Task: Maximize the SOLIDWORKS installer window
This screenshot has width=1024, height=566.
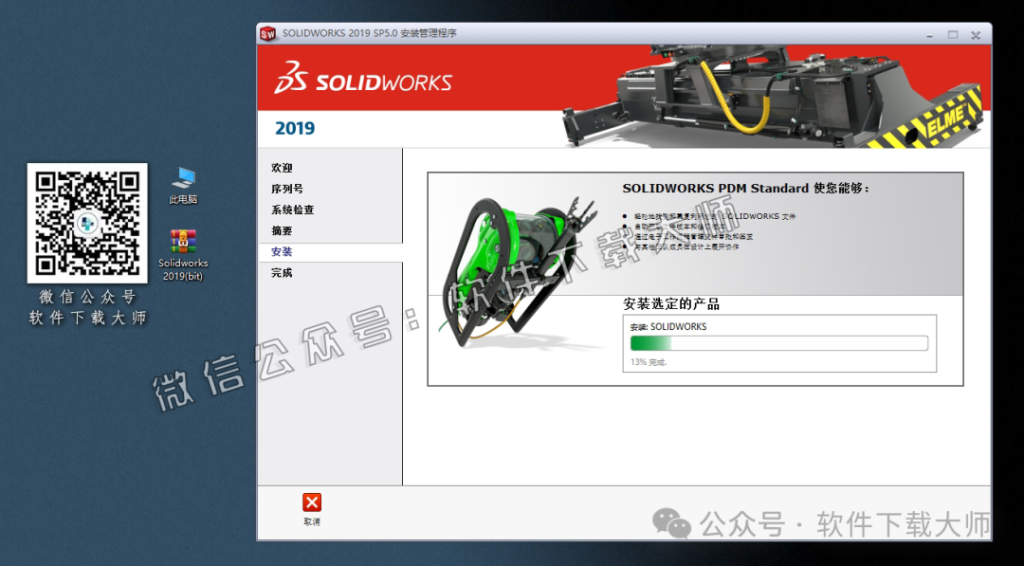Action: pos(953,35)
